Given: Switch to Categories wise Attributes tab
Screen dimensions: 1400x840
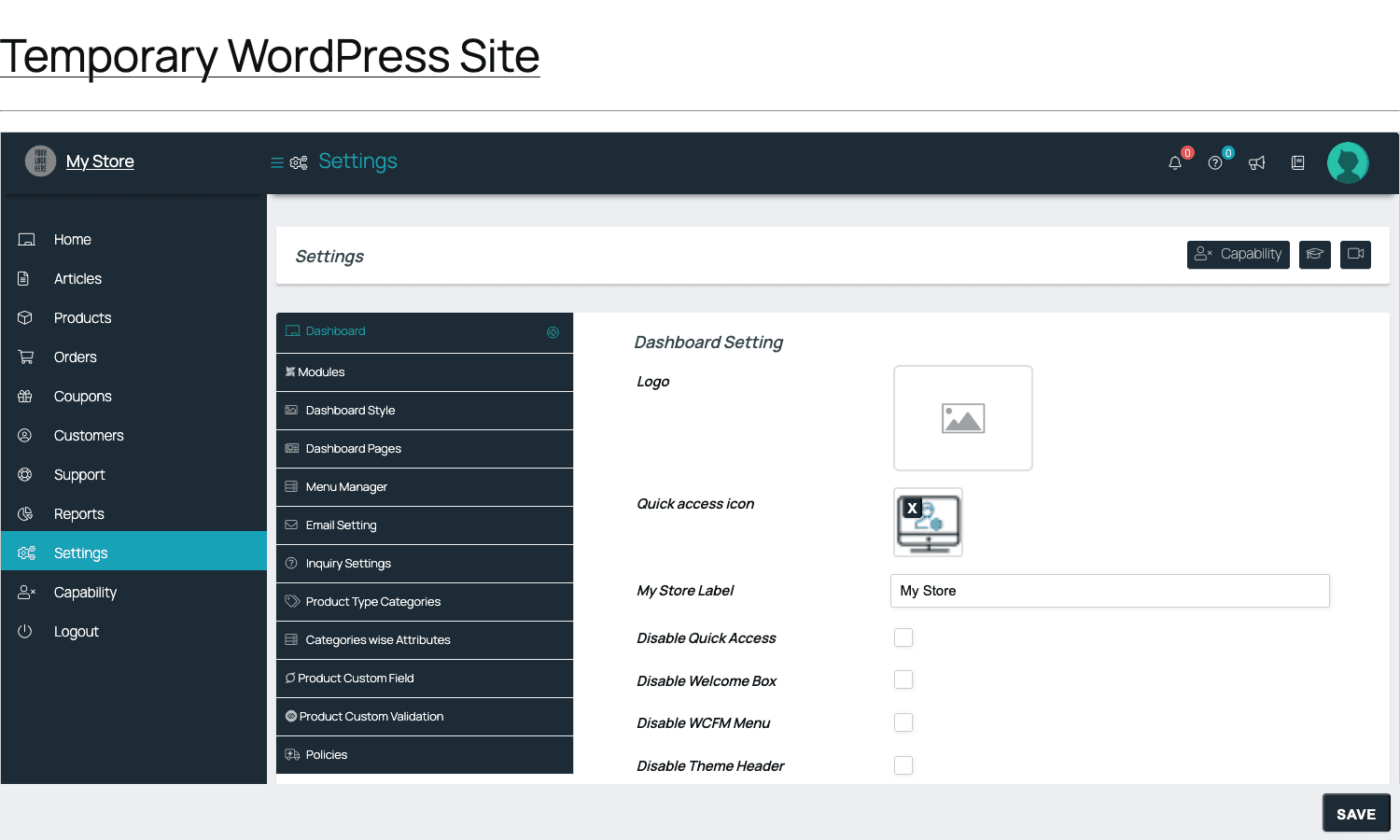Looking at the screenshot, I should click(425, 640).
